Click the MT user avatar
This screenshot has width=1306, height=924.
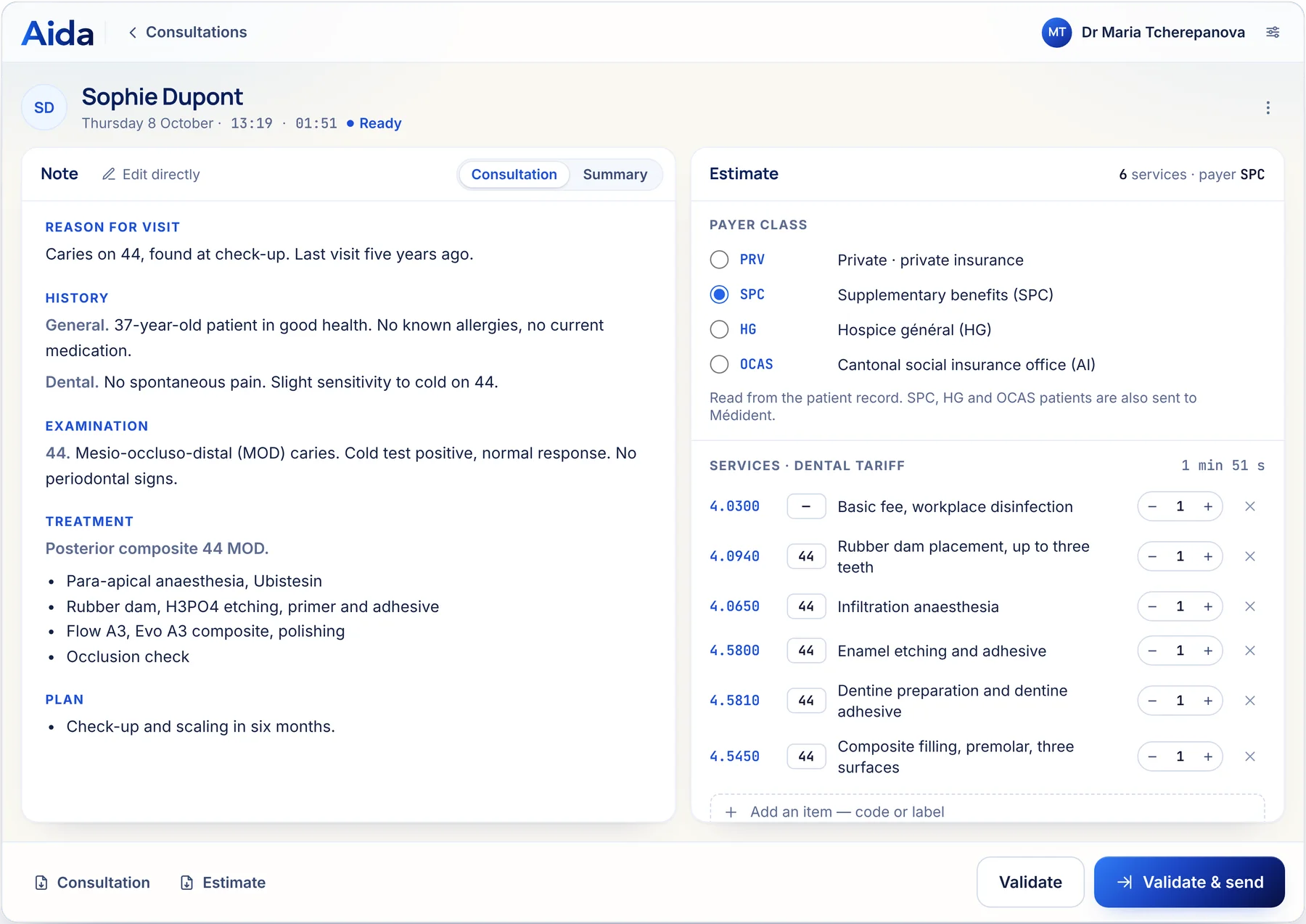[x=1056, y=32]
